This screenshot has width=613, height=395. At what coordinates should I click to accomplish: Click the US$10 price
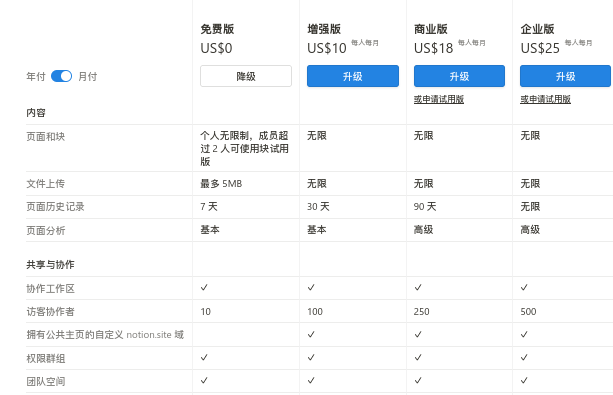[x=326, y=48]
